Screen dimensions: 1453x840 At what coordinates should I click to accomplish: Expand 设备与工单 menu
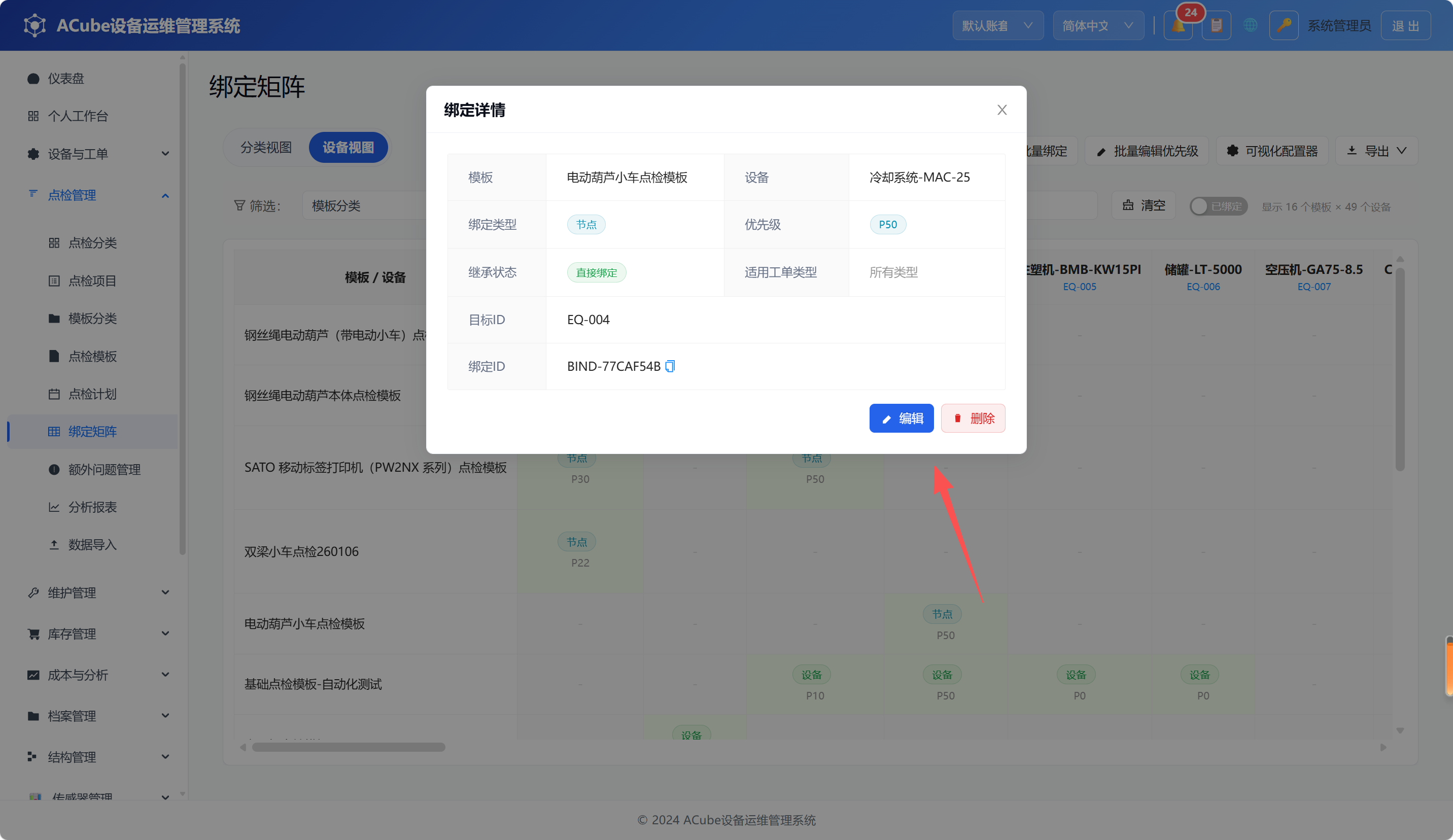[92, 154]
